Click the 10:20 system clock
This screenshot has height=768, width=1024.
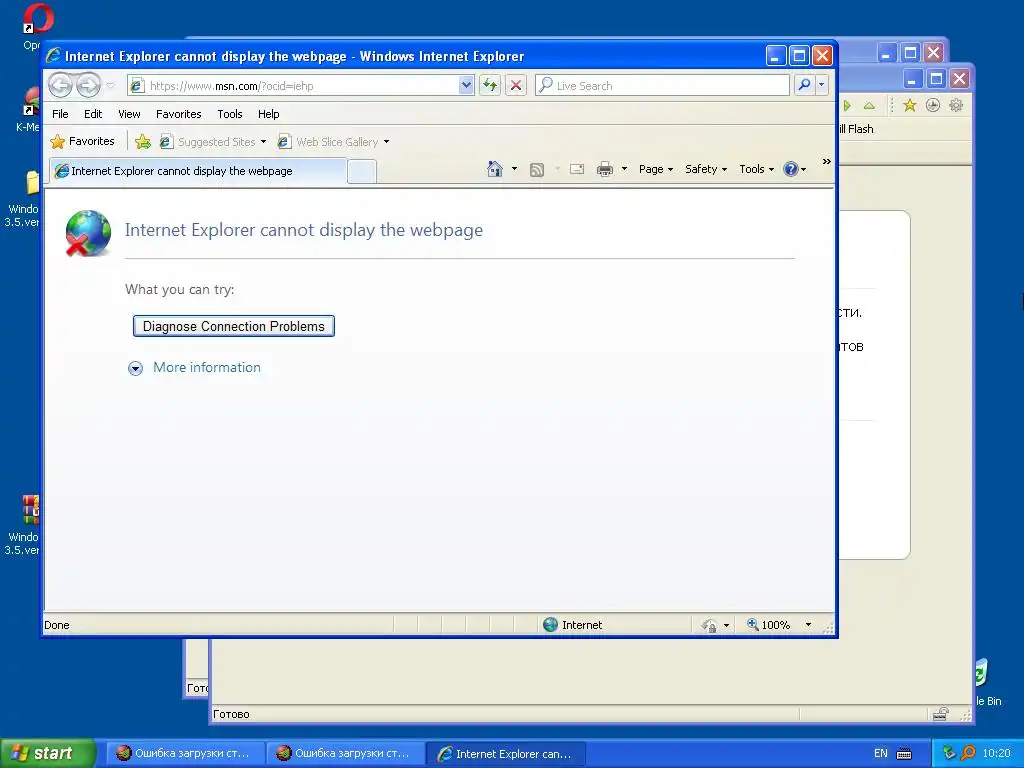[x=996, y=753]
